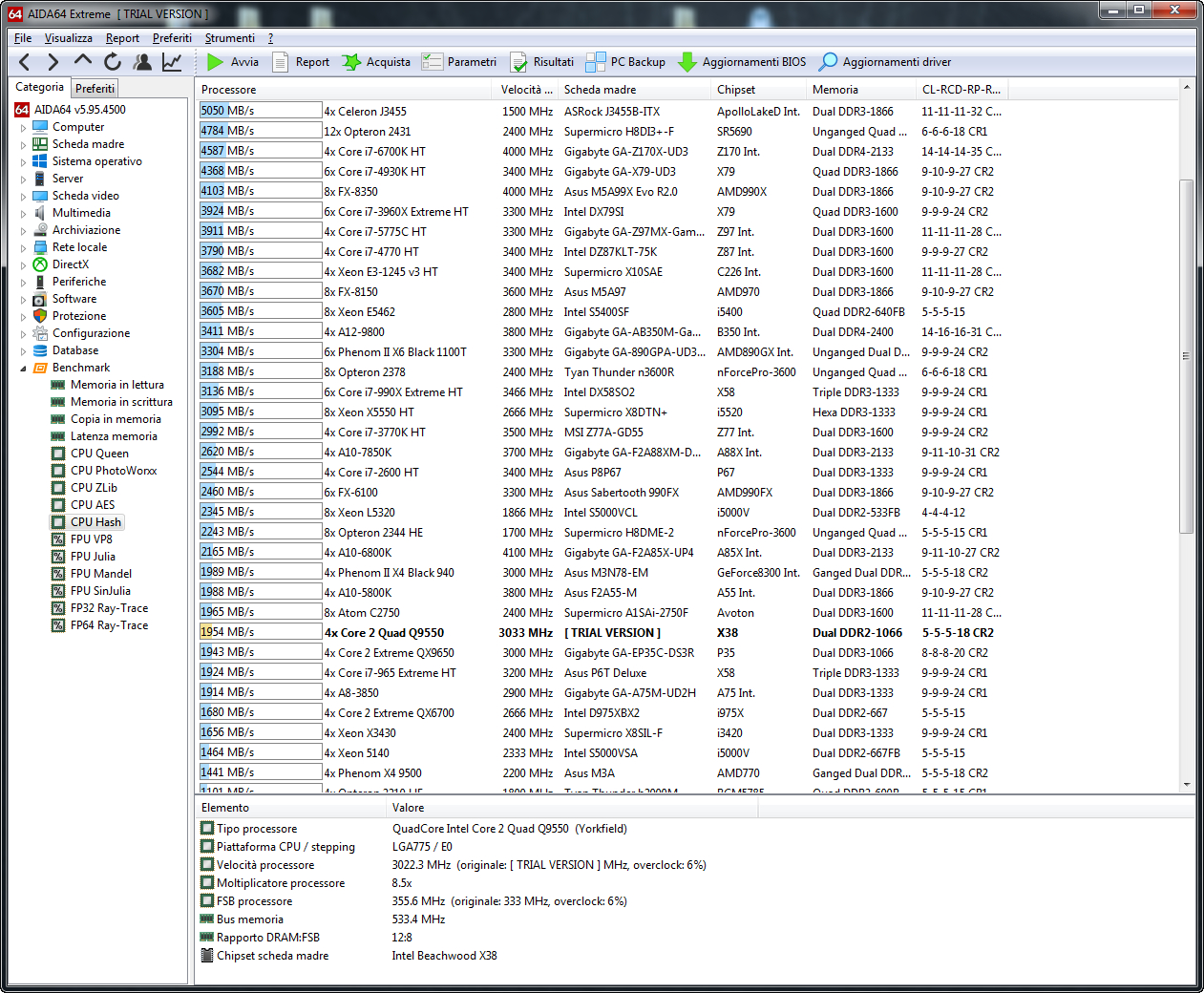
Task: Click Acquista in the toolbar
Action: coord(376,62)
